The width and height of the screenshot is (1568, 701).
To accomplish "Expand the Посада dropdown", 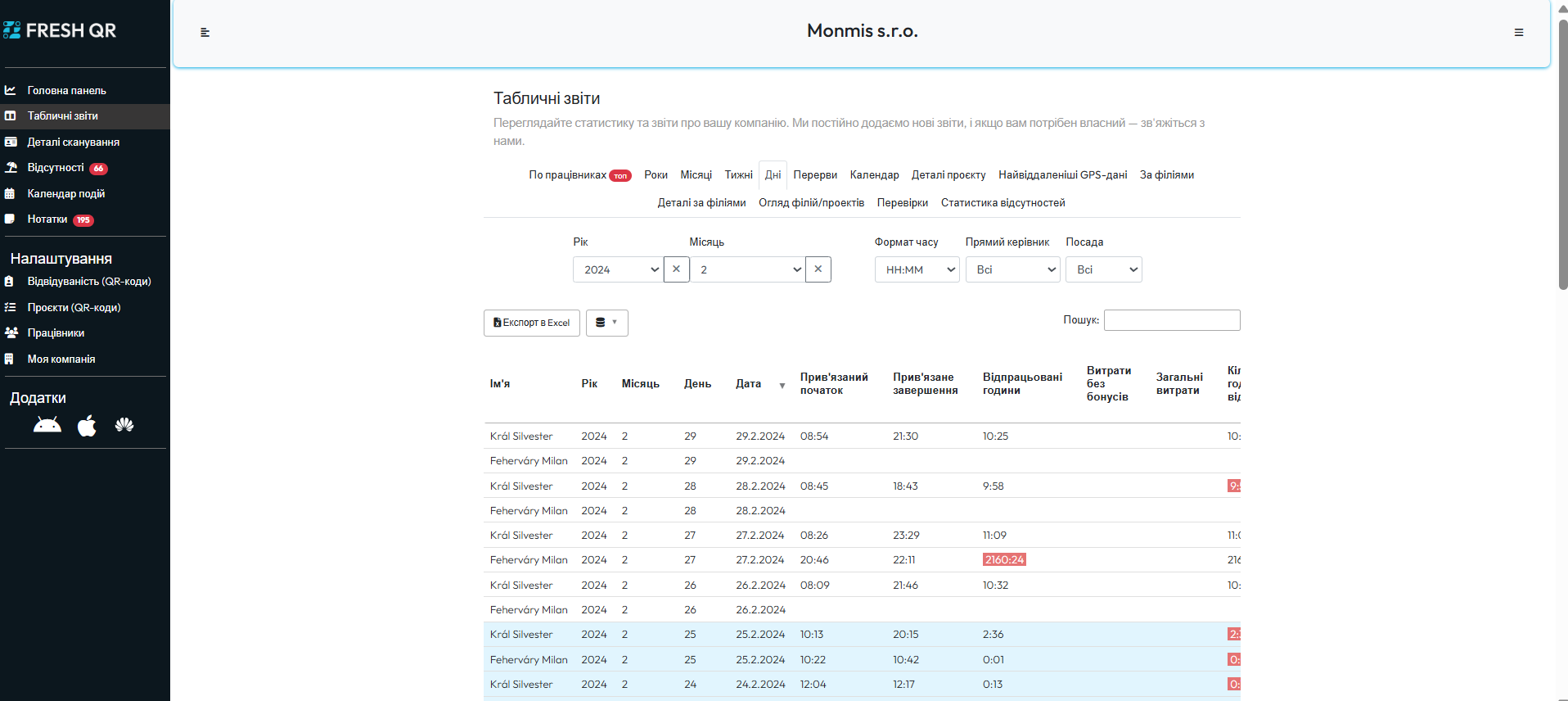I will point(1103,269).
